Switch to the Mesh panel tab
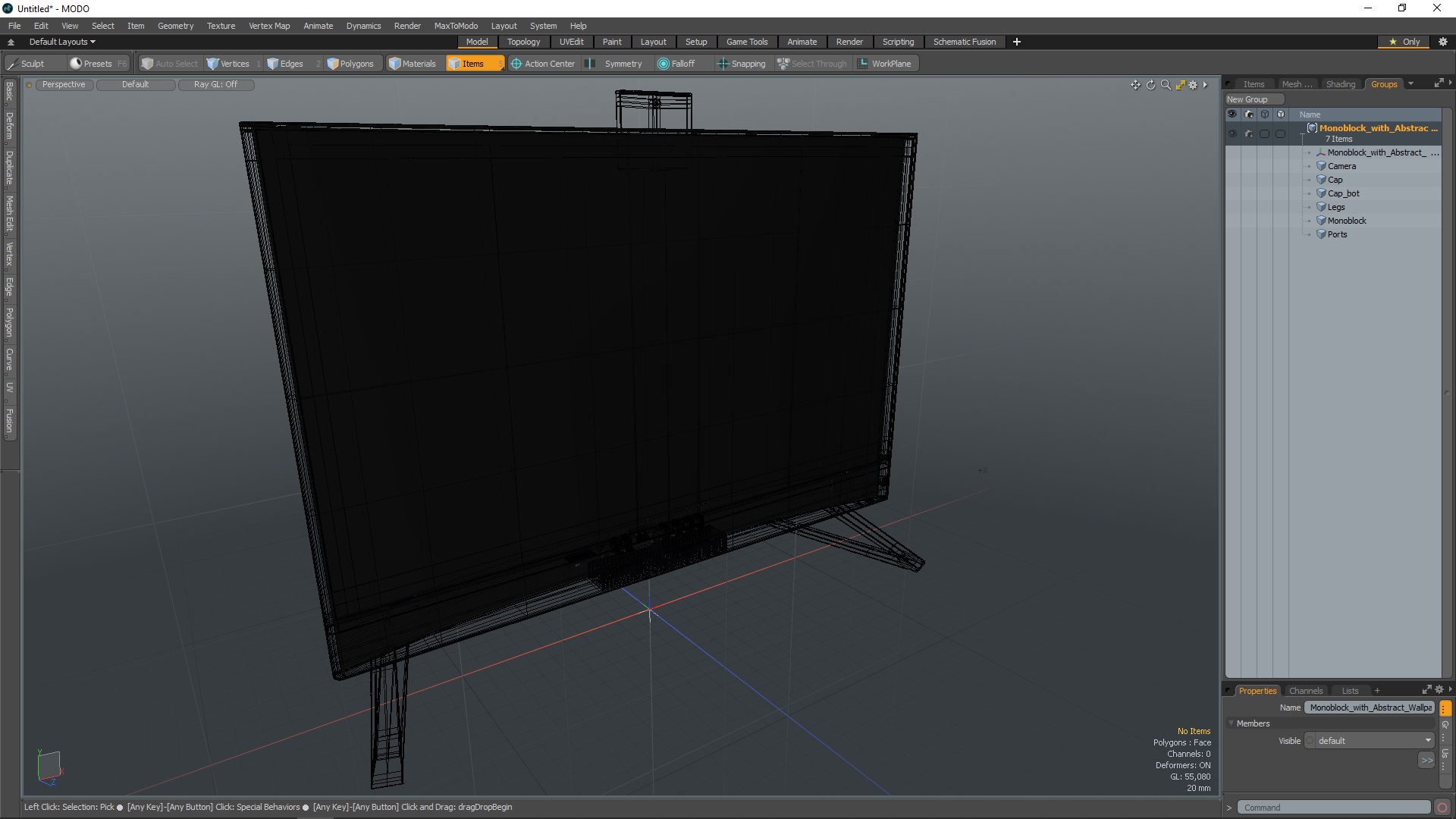Screen dimensions: 1456x819 point(1297,84)
